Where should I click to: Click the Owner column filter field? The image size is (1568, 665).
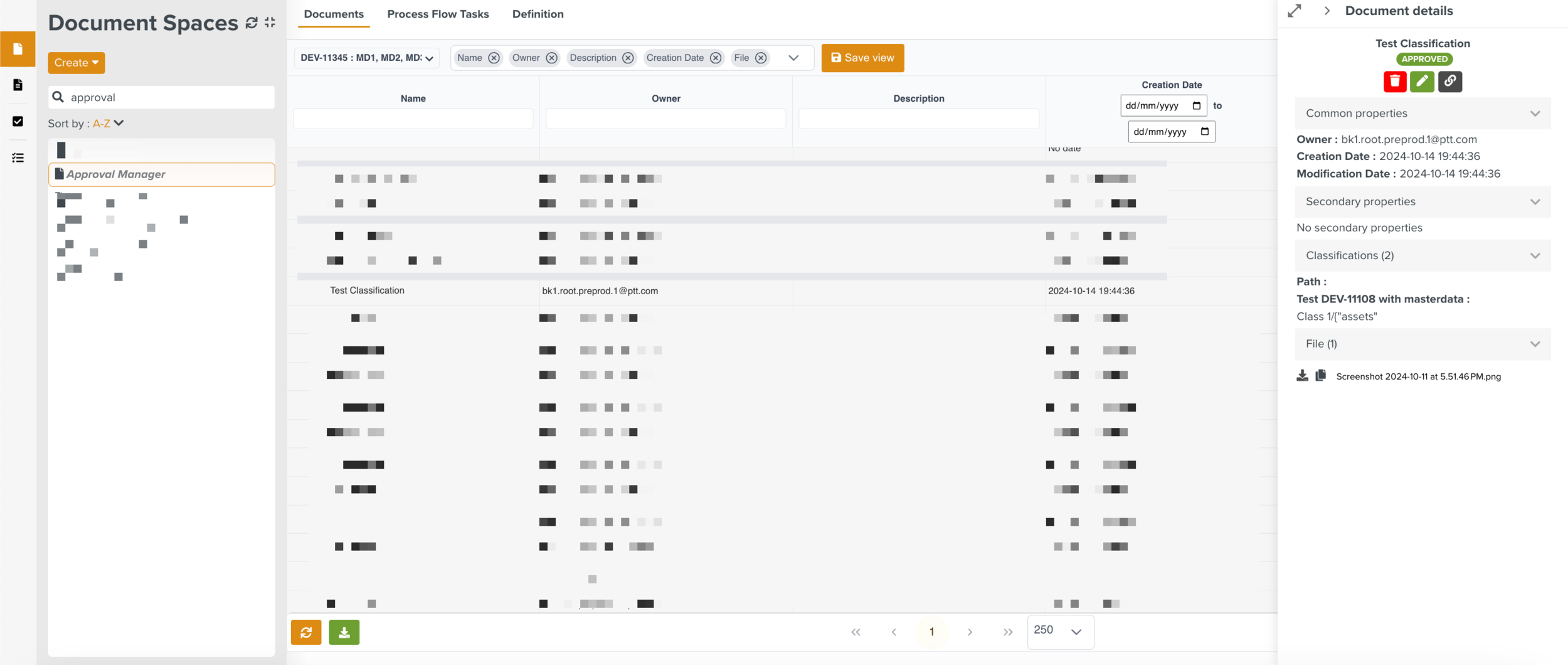(665, 119)
